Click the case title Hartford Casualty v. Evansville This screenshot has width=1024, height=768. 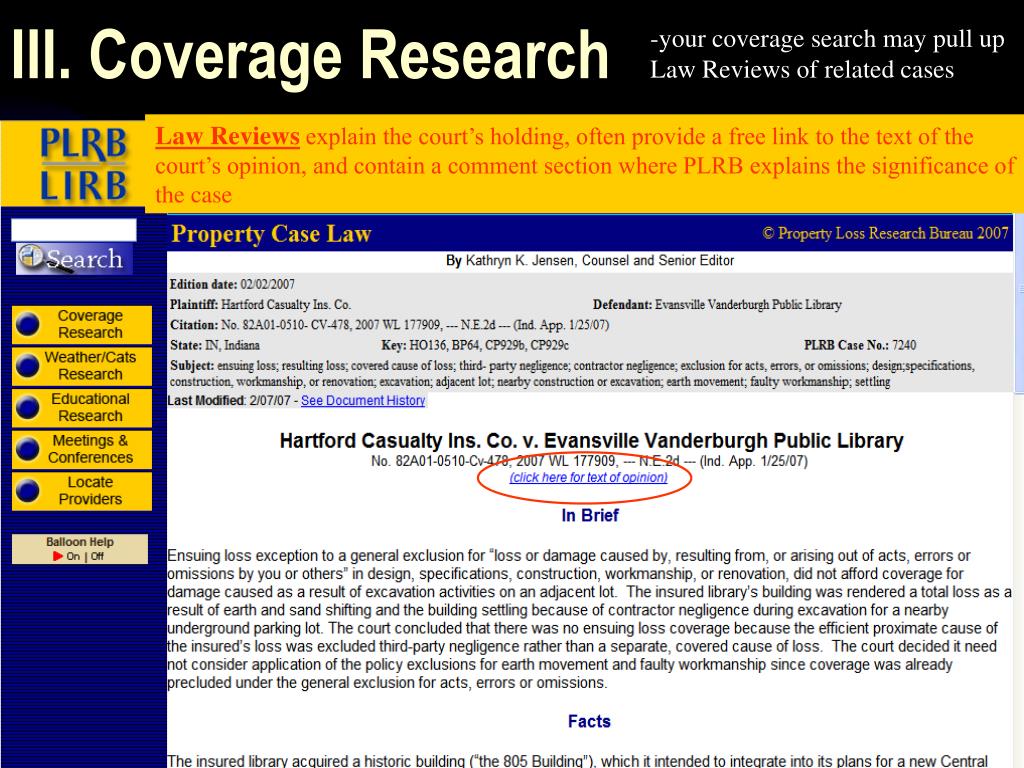pos(591,441)
